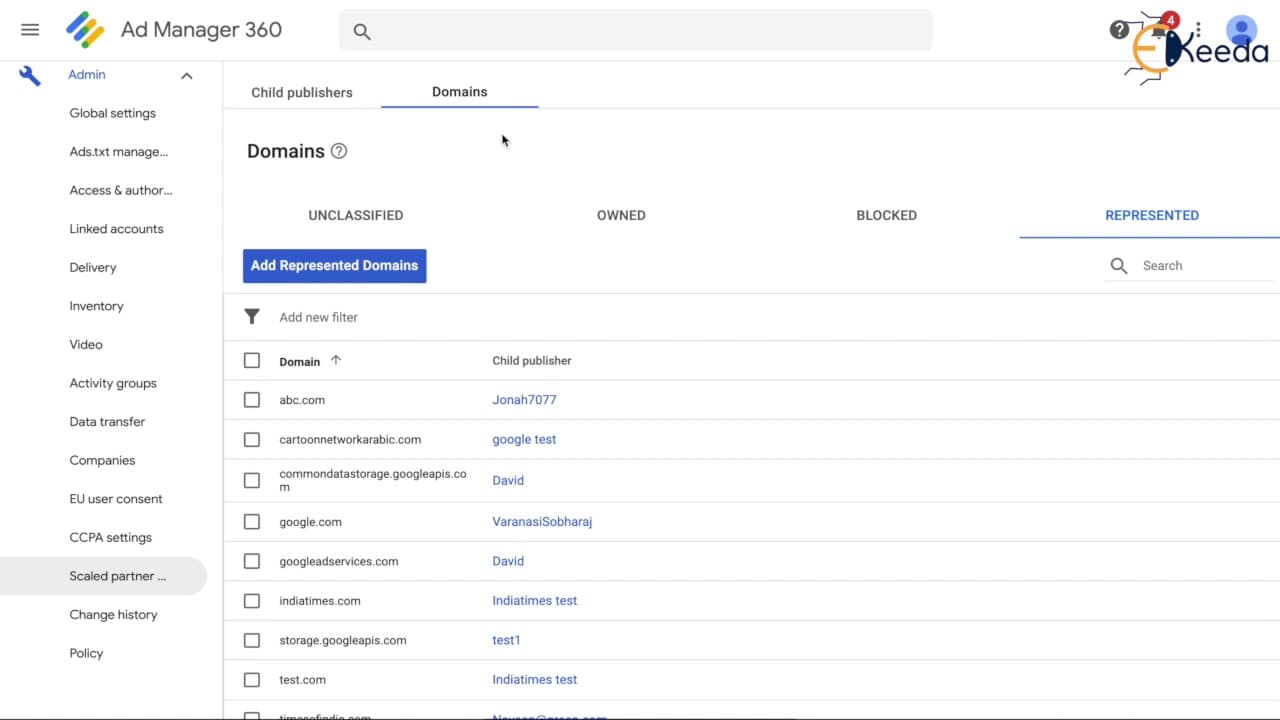This screenshot has height=720, width=1280.
Task: Collapse the Admin section chevron
Action: click(186, 76)
